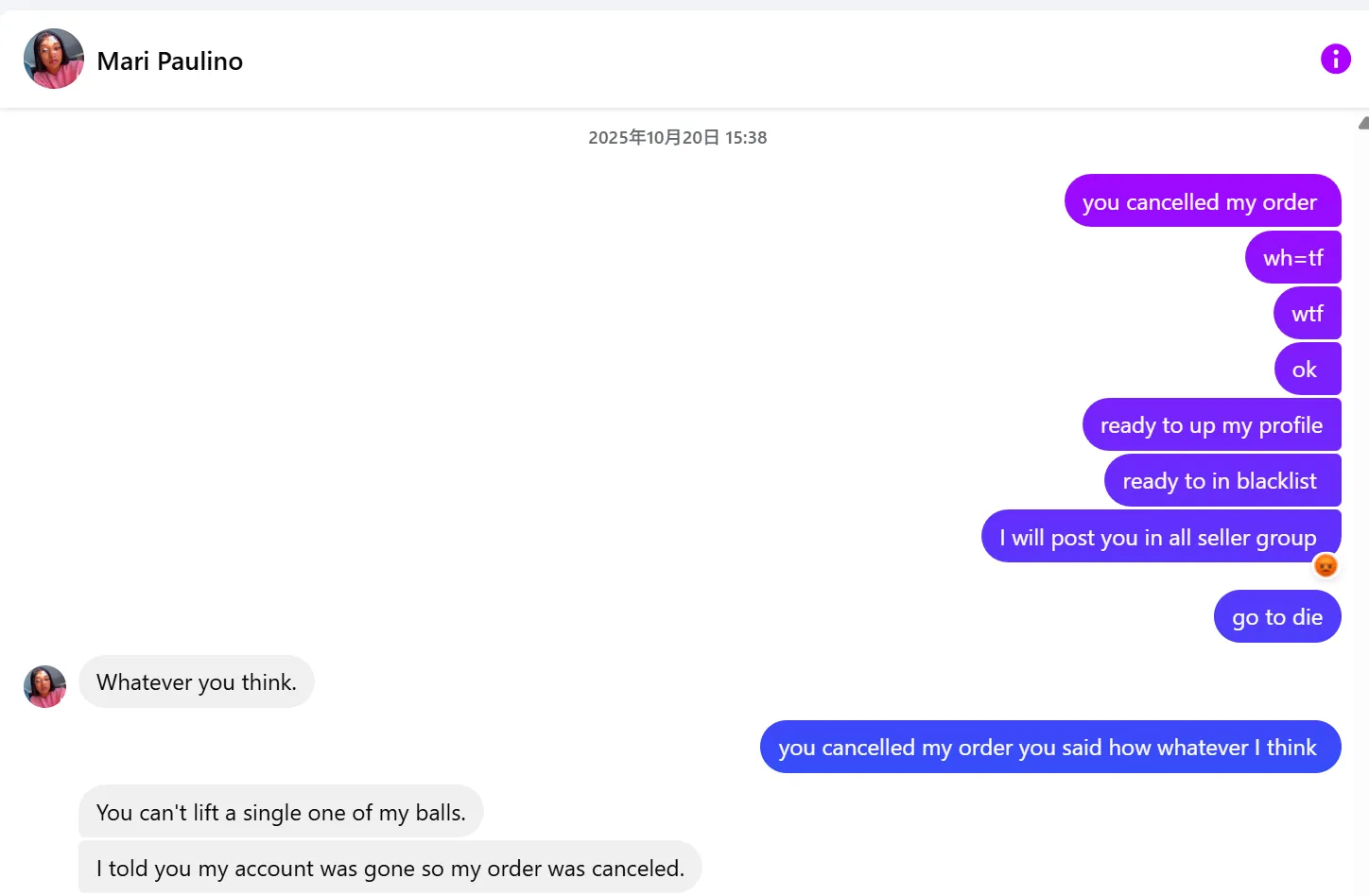Click the angry reaction emoji on message
This screenshot has height=896, width=1369.
pos(1326,565)
